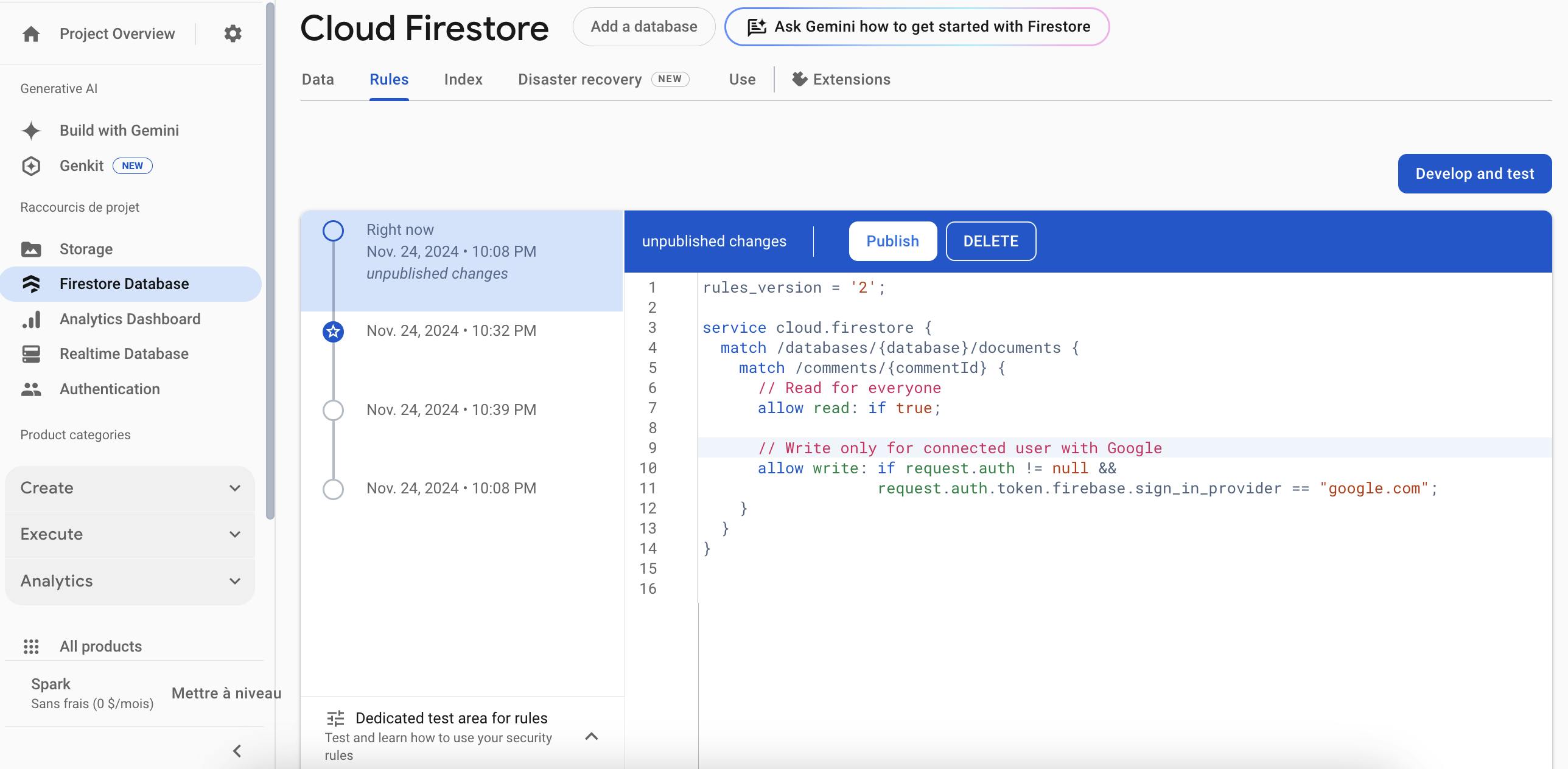Click the '// Read for everyone' comment
Viewport: 1568px width, 769px height.
849,388
